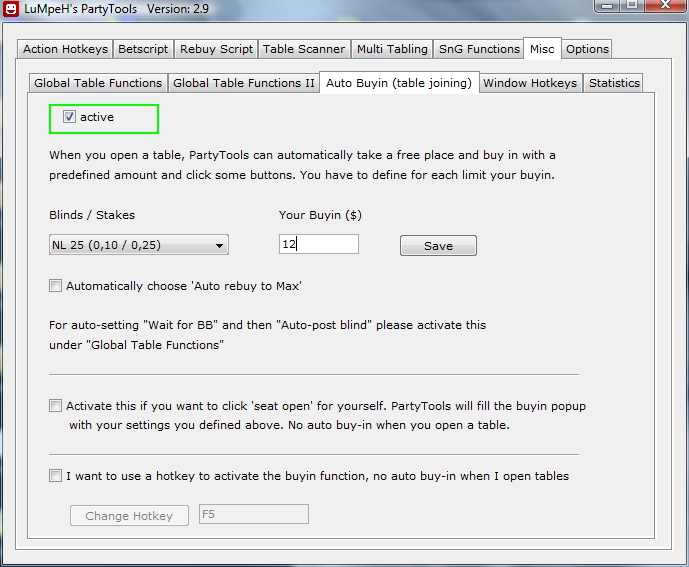The height and width of the screenshot is (567, 689).
Task: Select Auto Buyin (table joining) sub-tab
Action: click(399, 83)
